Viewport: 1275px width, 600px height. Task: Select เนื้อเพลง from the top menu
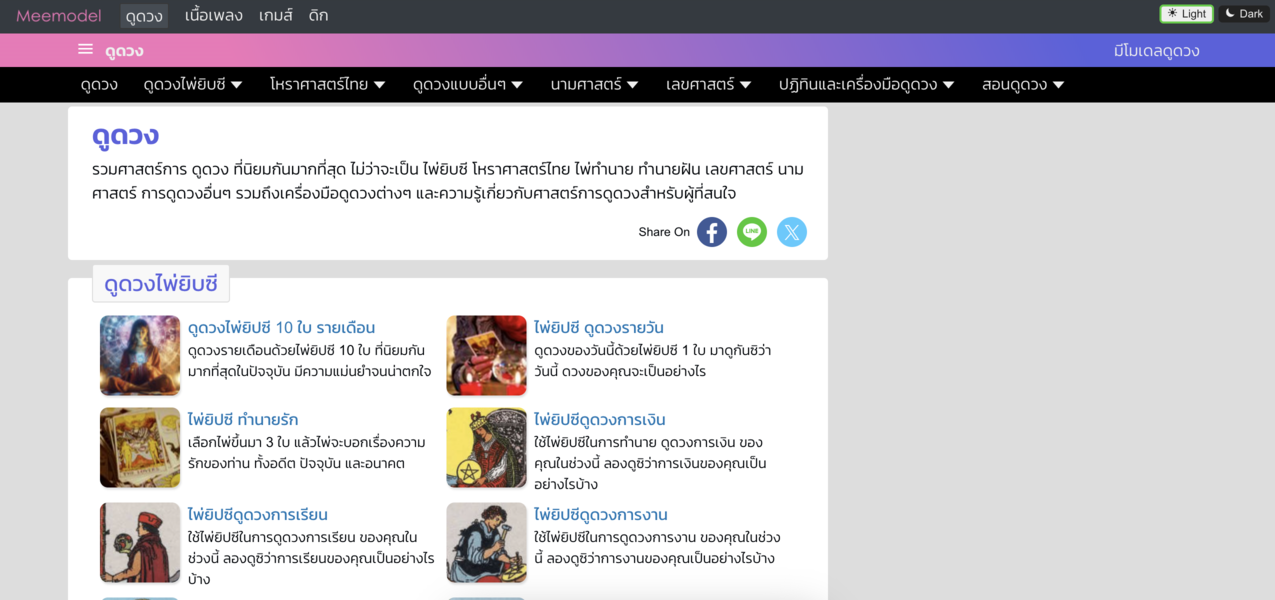click(212, 15)
